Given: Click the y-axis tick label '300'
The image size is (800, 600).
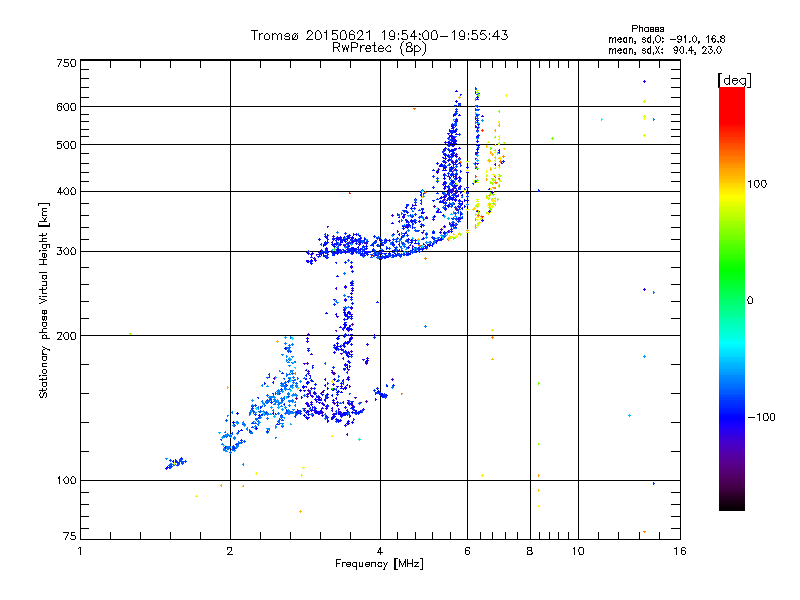Looking at the screenshot, I should click(x=66, y=252).
